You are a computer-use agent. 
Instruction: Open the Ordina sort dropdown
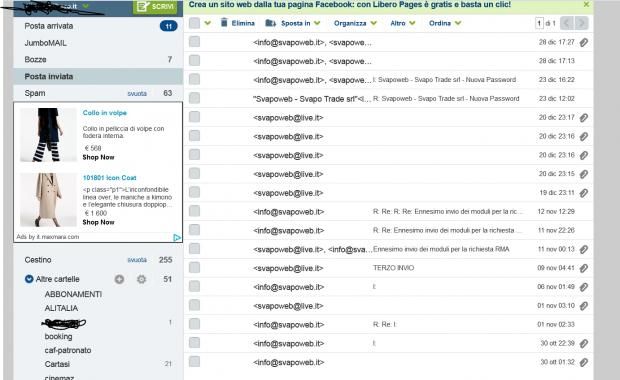point(445,23)
